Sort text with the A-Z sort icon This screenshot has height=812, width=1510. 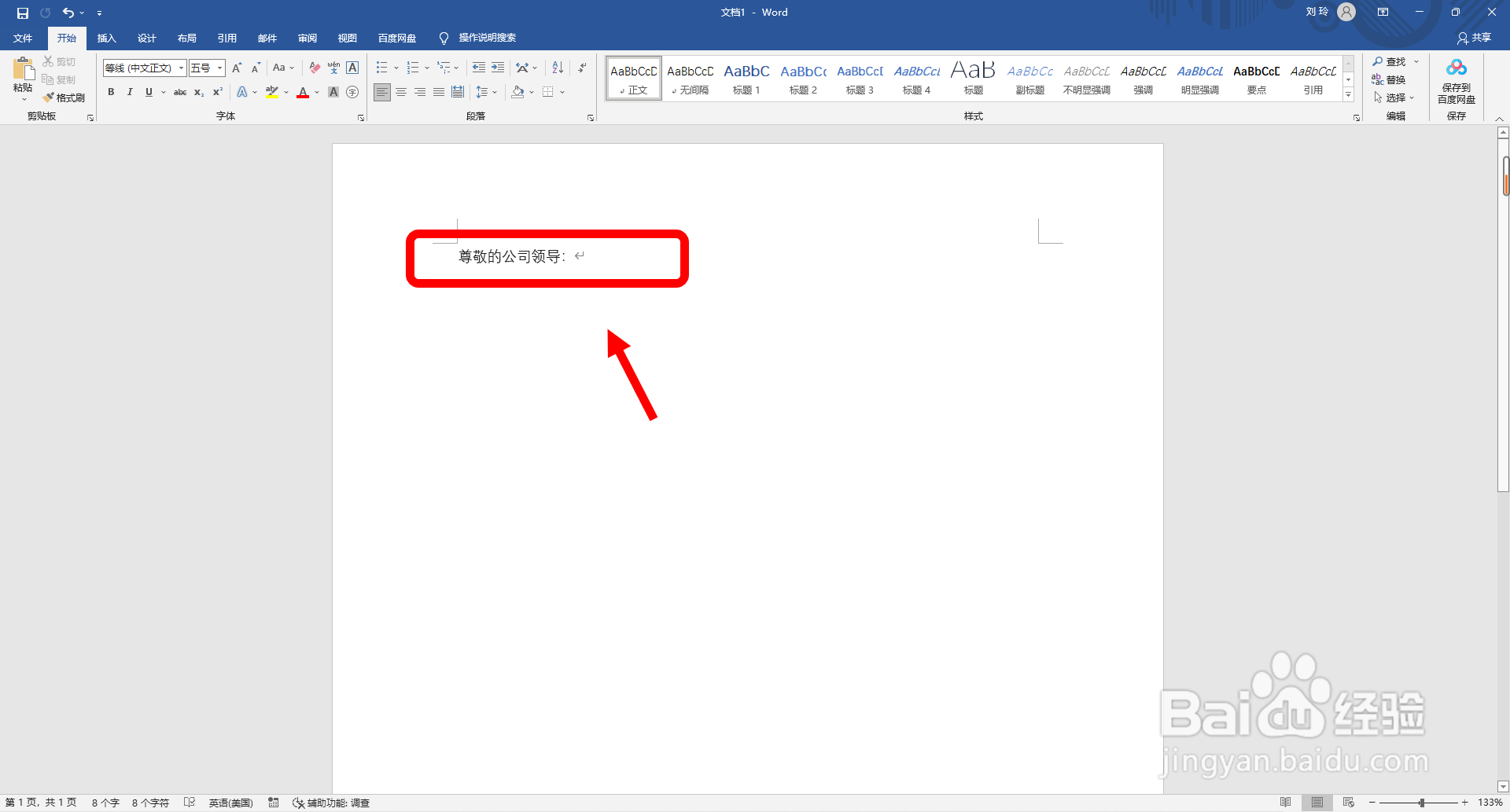[558, 68]
